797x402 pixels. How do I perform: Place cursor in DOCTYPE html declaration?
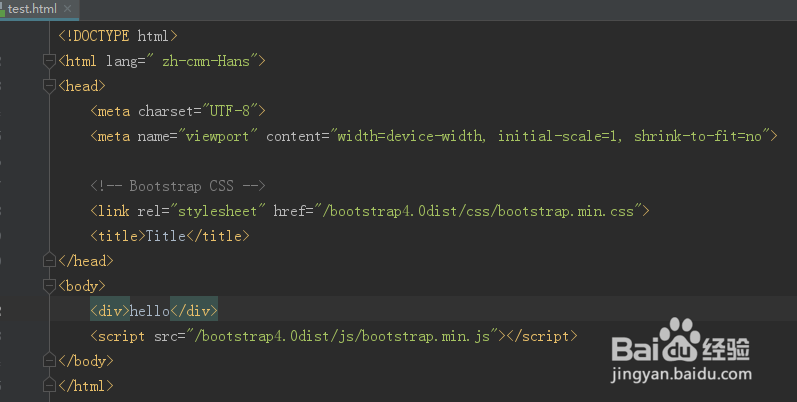(x=118, y=36)
